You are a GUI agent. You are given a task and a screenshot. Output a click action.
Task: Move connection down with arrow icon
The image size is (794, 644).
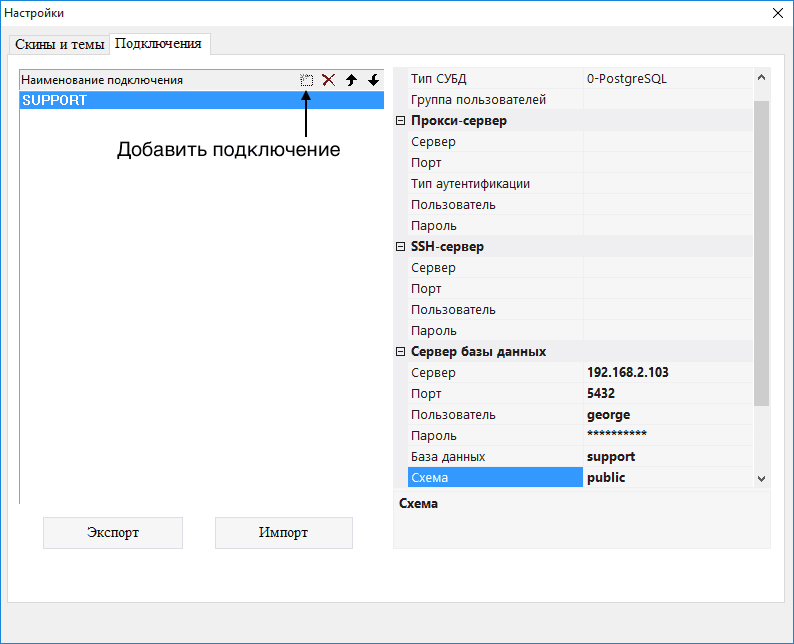[x=373, y=80]
